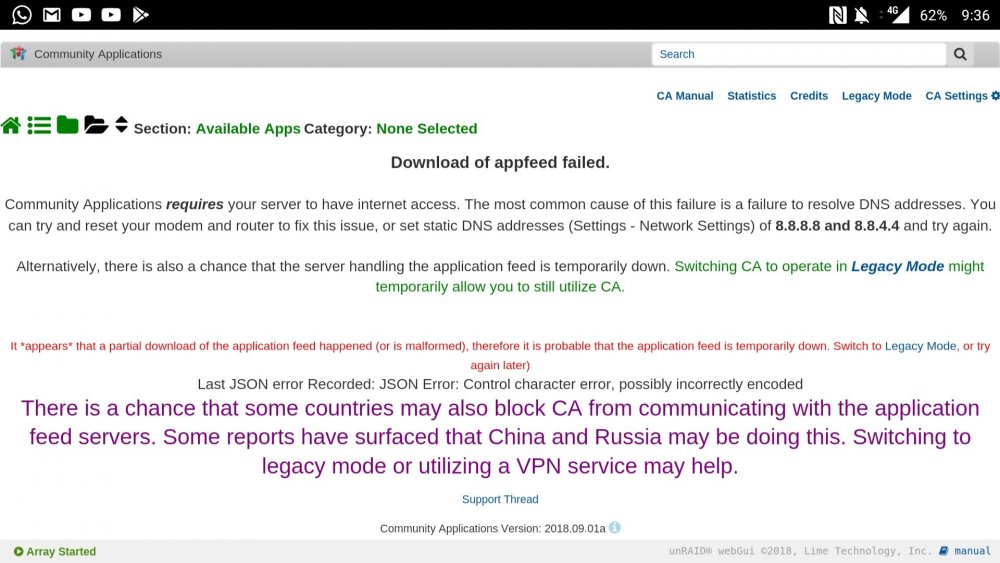This screenshot has height=563, width=1000.
Task: Click the search magnifier button
Action: (x=960, y=54)
